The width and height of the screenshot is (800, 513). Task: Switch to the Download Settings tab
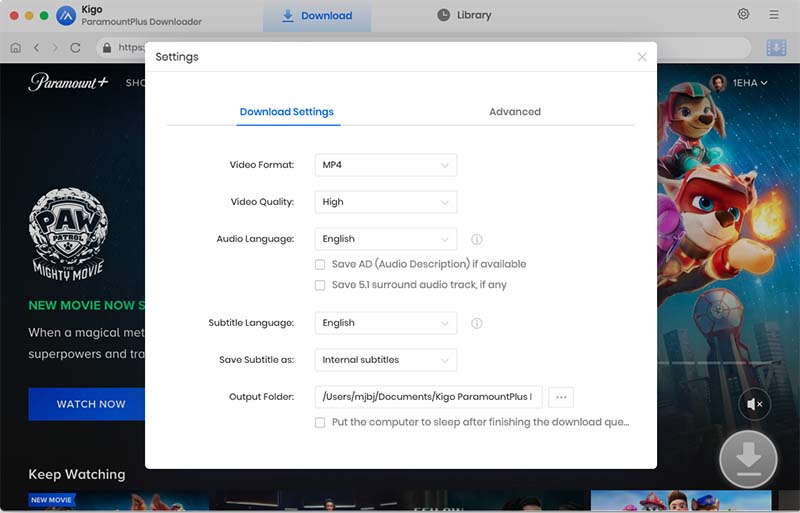(287, 112)
